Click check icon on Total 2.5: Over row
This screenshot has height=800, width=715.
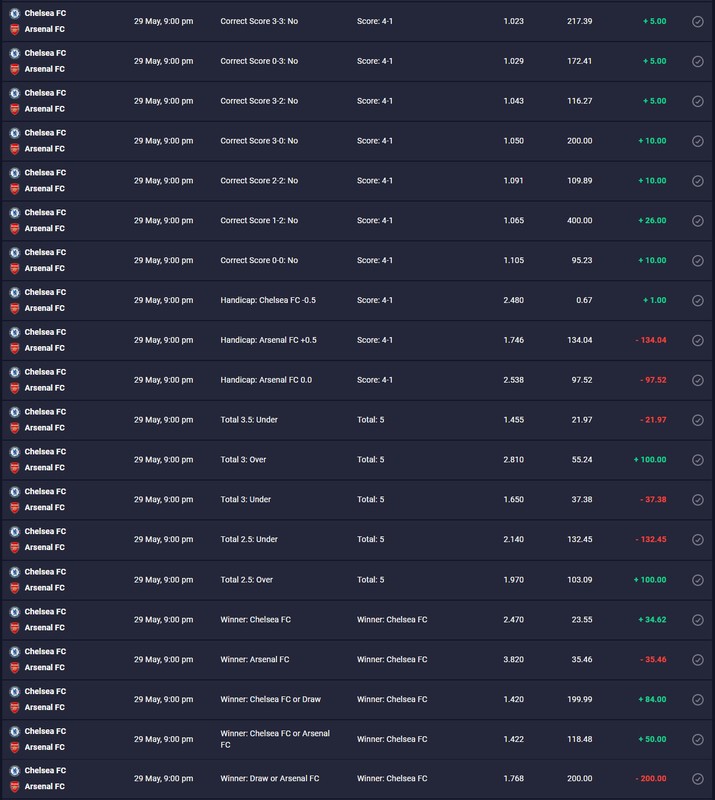click(697, 580)
